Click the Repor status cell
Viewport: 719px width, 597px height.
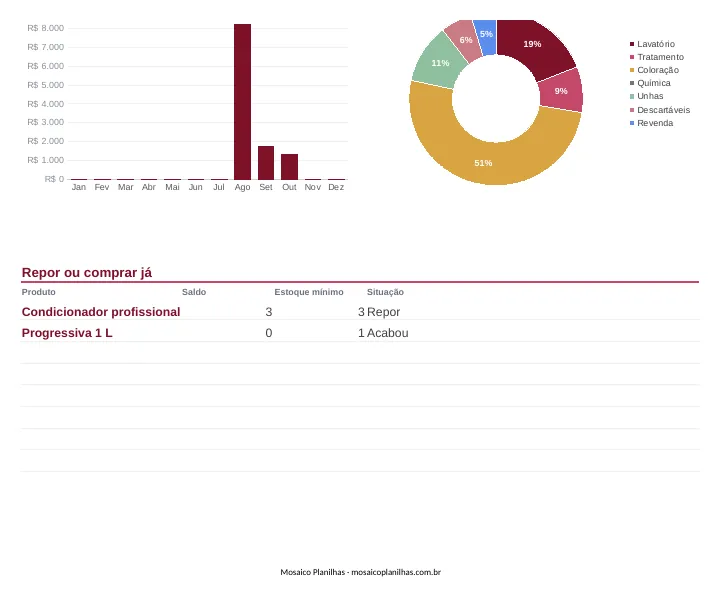click(x=383, y=312)
